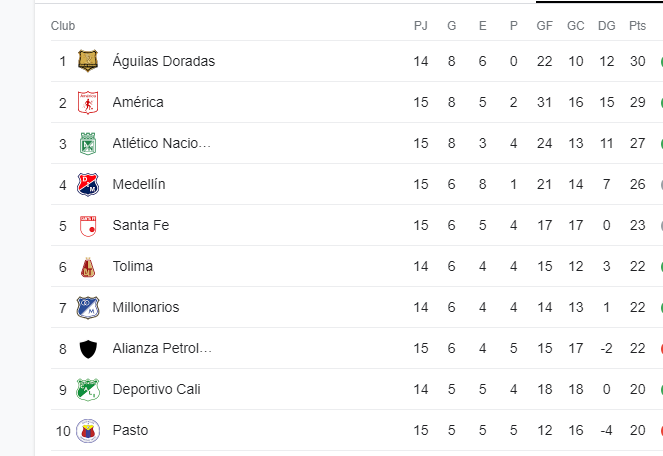
Task: Click the DG column header
Action: click(x=606, y=26)
